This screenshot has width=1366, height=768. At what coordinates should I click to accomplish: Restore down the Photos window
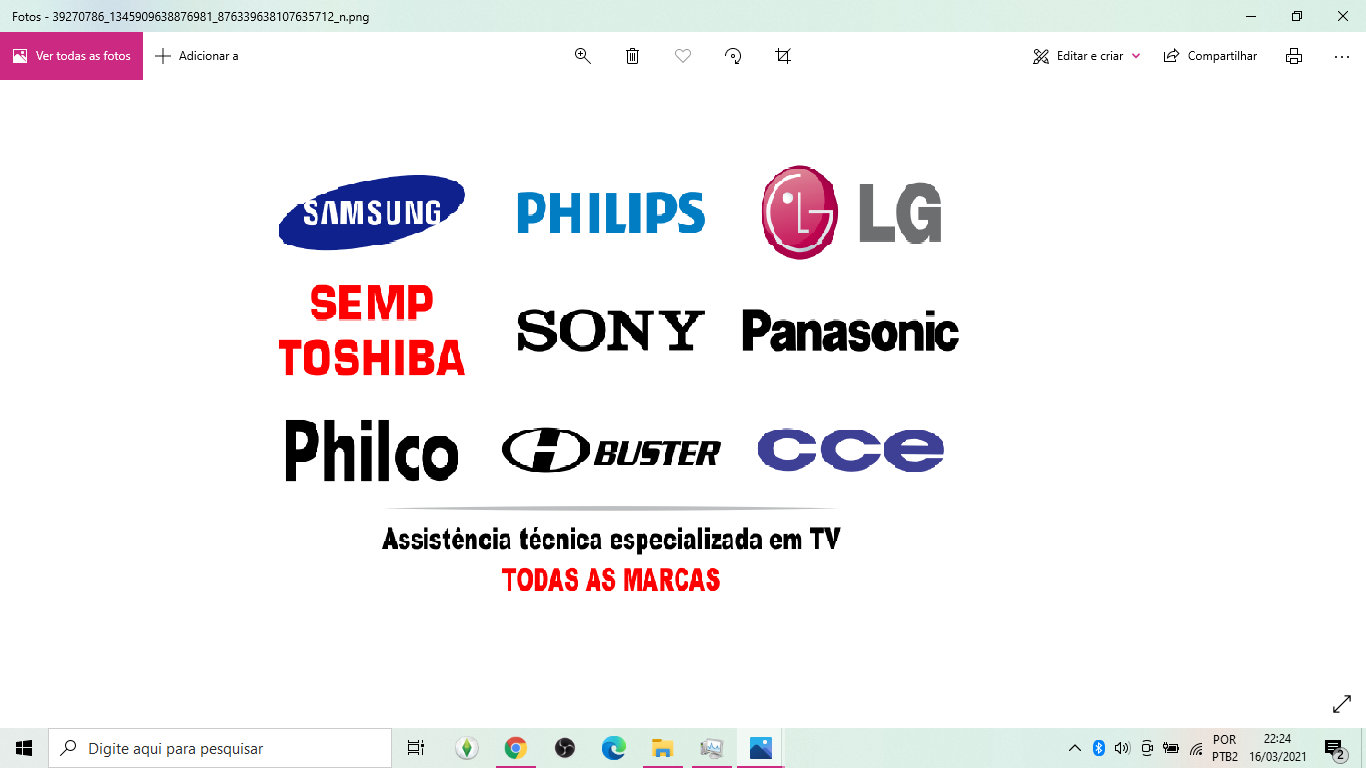tap(1297, 16)
